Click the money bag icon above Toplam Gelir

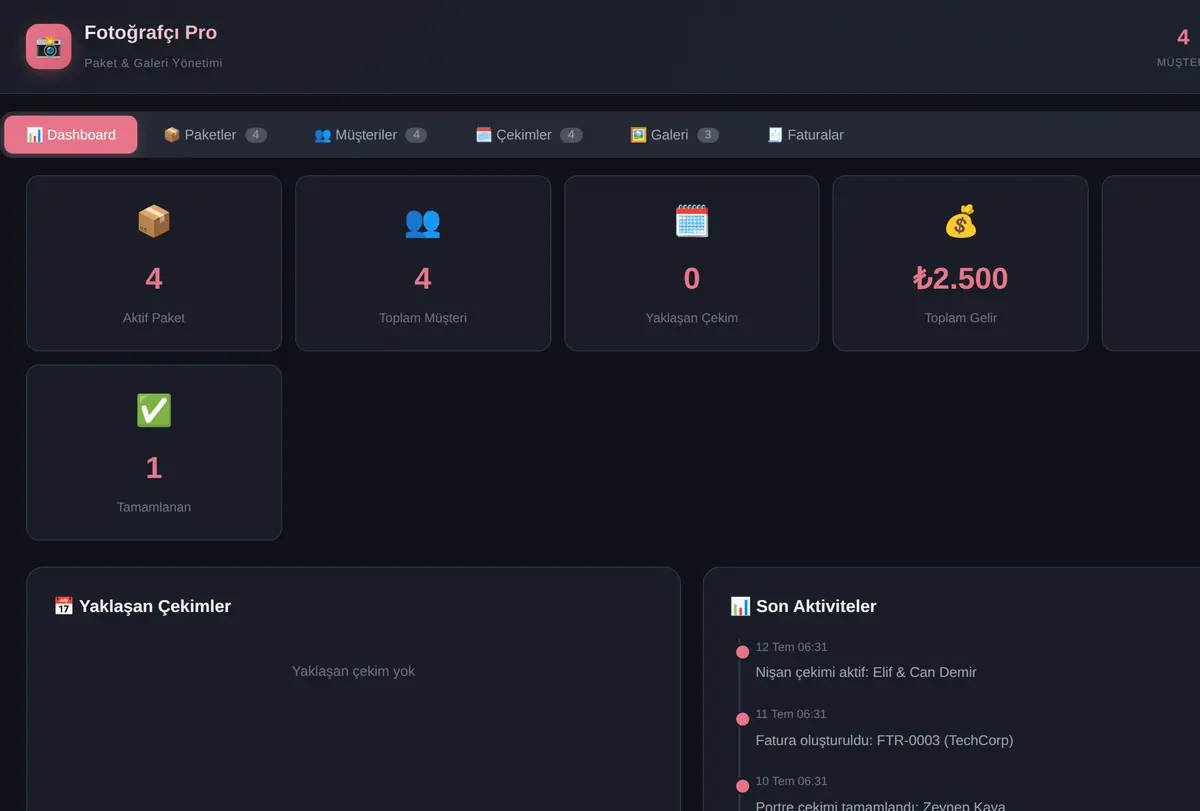click(960, 221)
